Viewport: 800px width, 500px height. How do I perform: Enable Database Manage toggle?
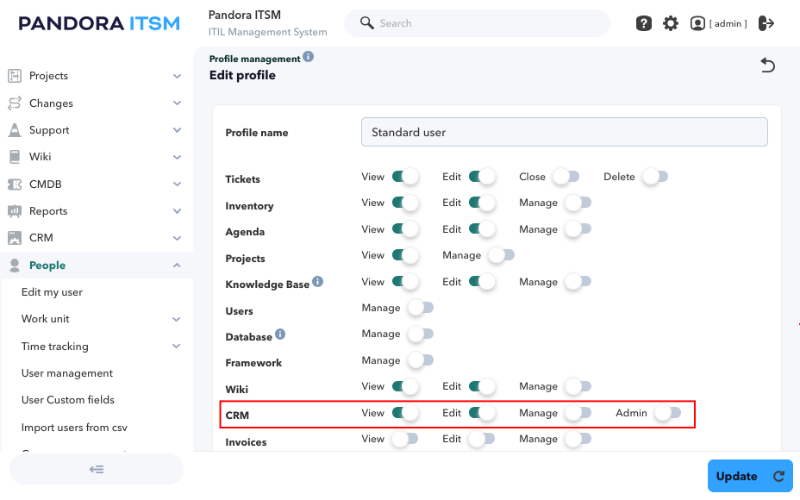420,334
